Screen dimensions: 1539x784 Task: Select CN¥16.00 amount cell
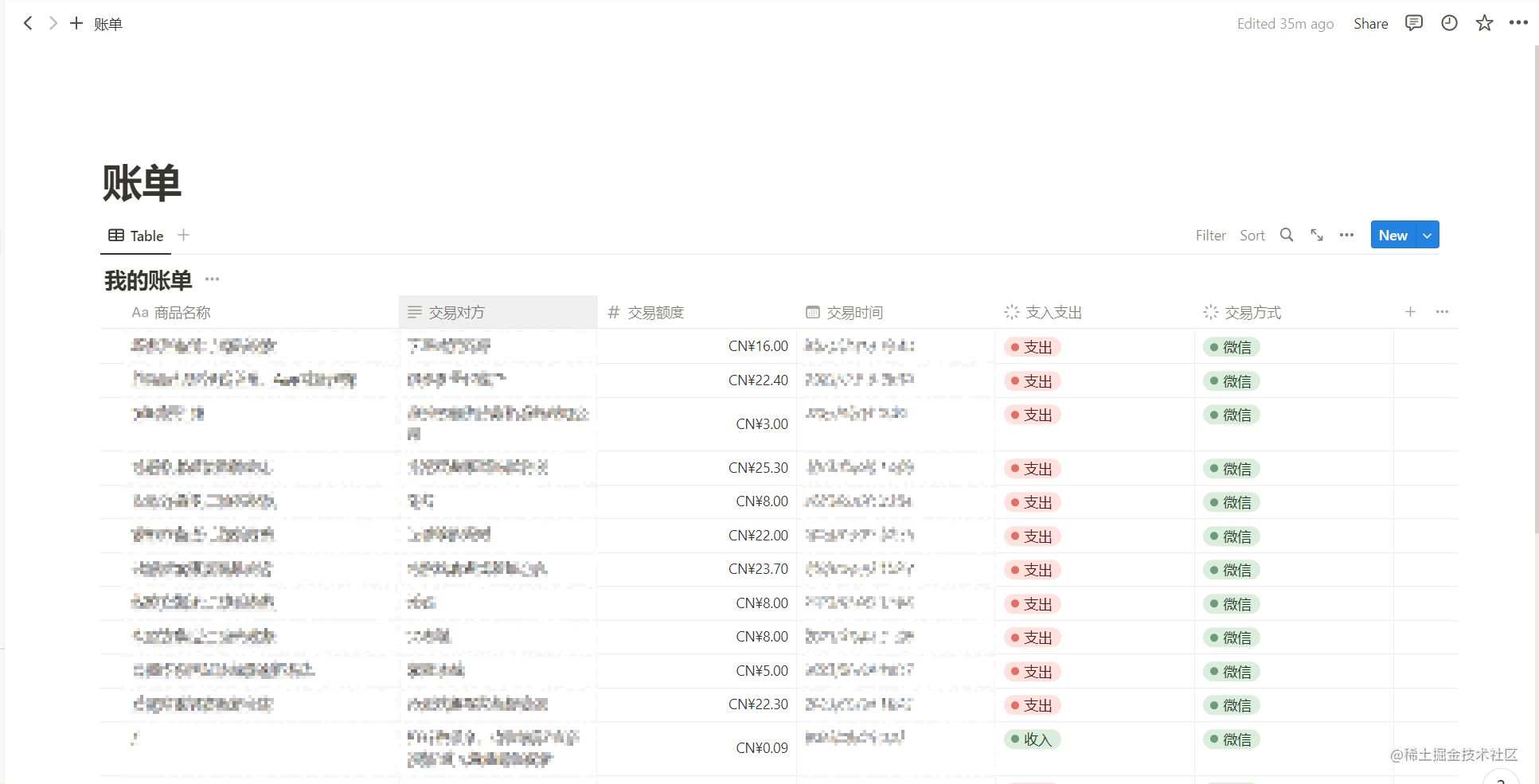point(697,346)
